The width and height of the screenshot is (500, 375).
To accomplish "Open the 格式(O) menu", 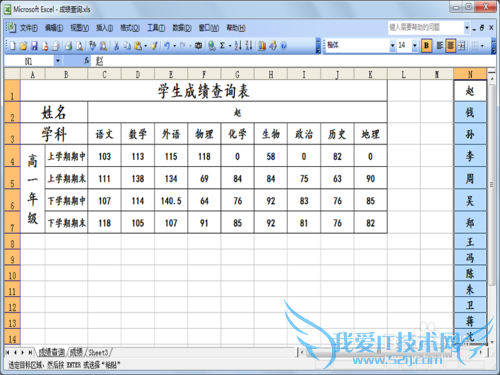I will (130, 28).
